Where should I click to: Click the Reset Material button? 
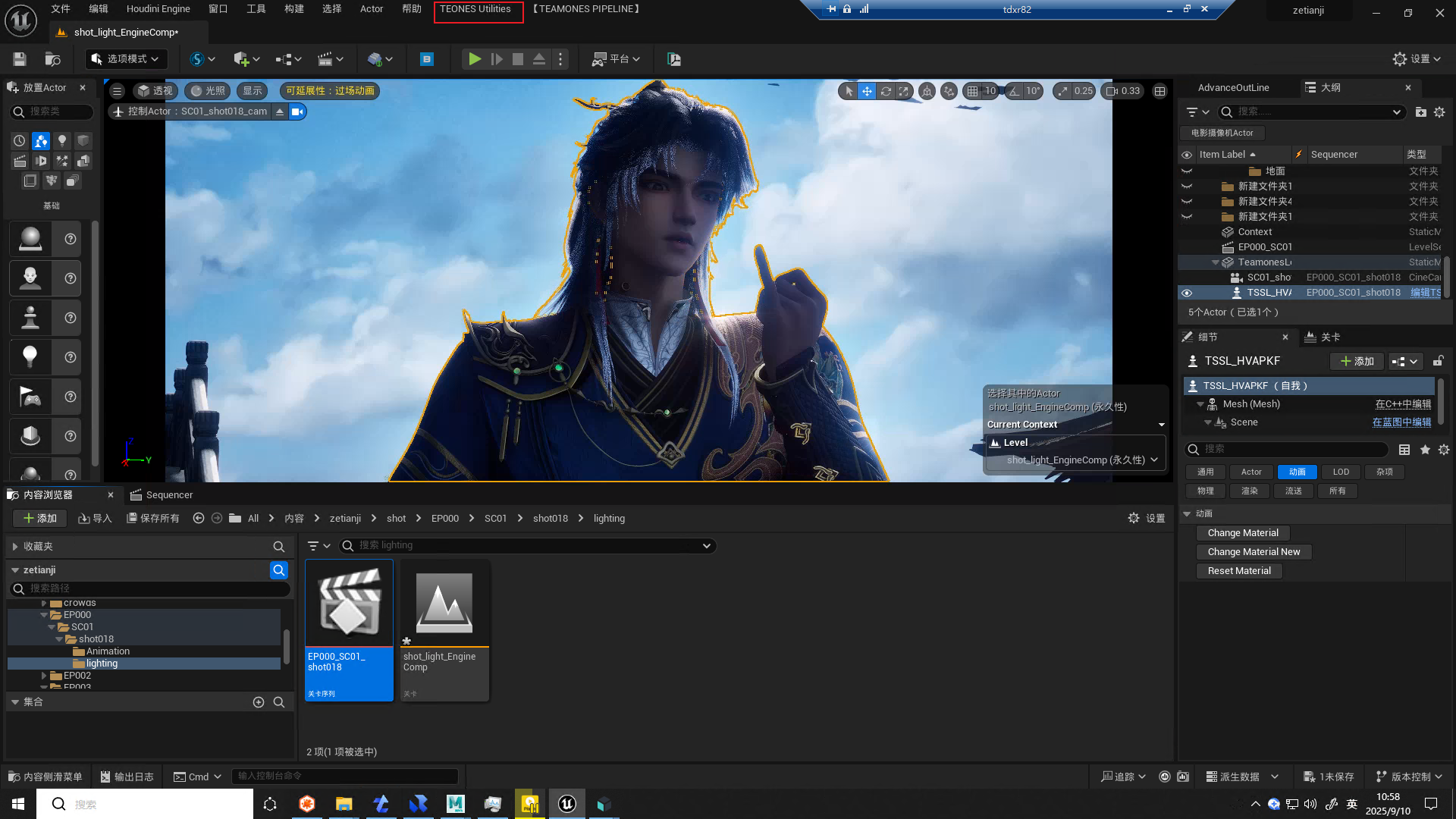point(1239,571)
